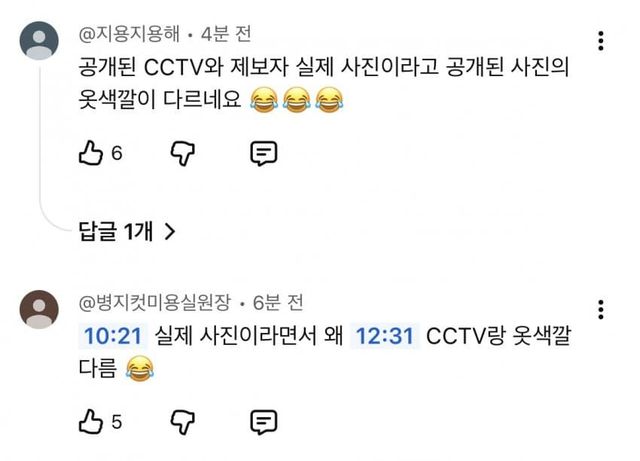
Task: Reply to the comment by @병지컷미용실원장
Action: [x=264, y=422]
